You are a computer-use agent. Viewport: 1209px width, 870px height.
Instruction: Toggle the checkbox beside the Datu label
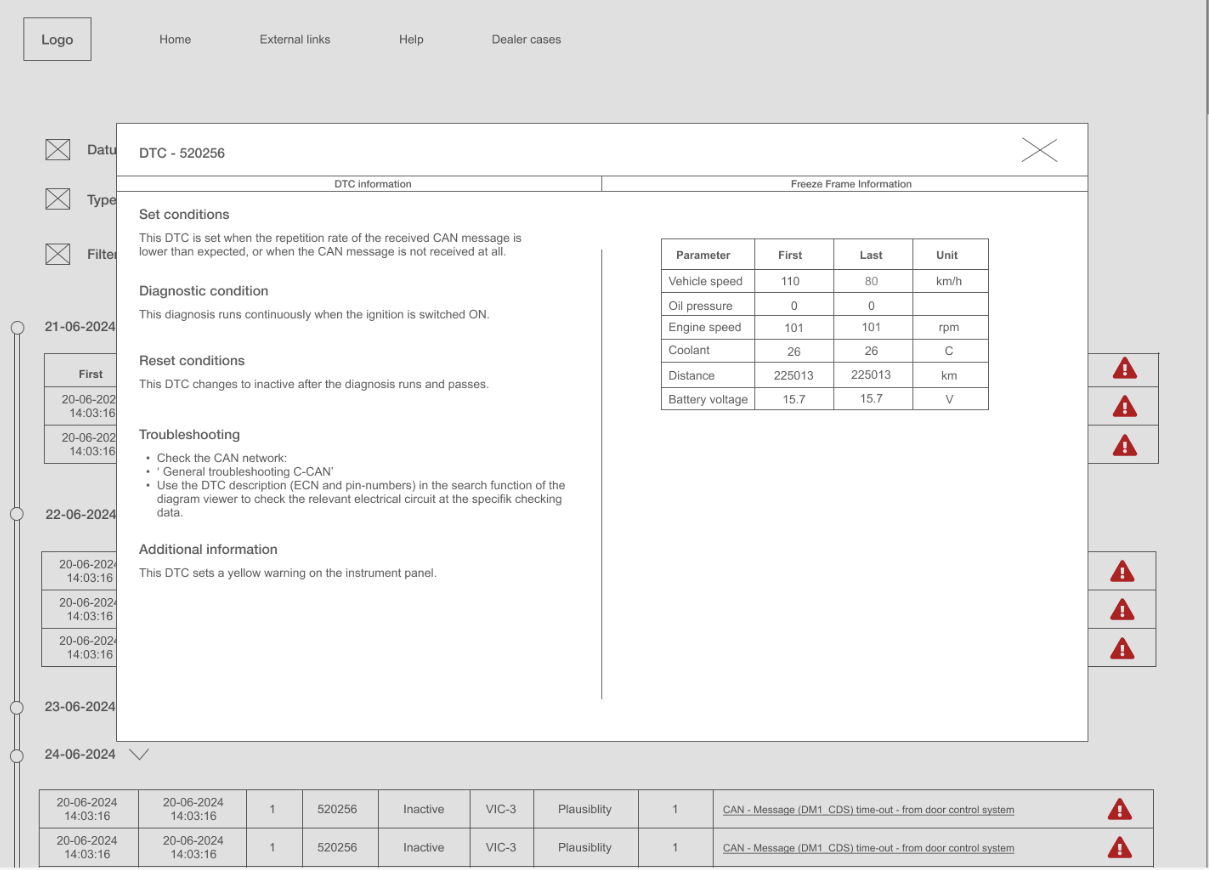(58, 150)
